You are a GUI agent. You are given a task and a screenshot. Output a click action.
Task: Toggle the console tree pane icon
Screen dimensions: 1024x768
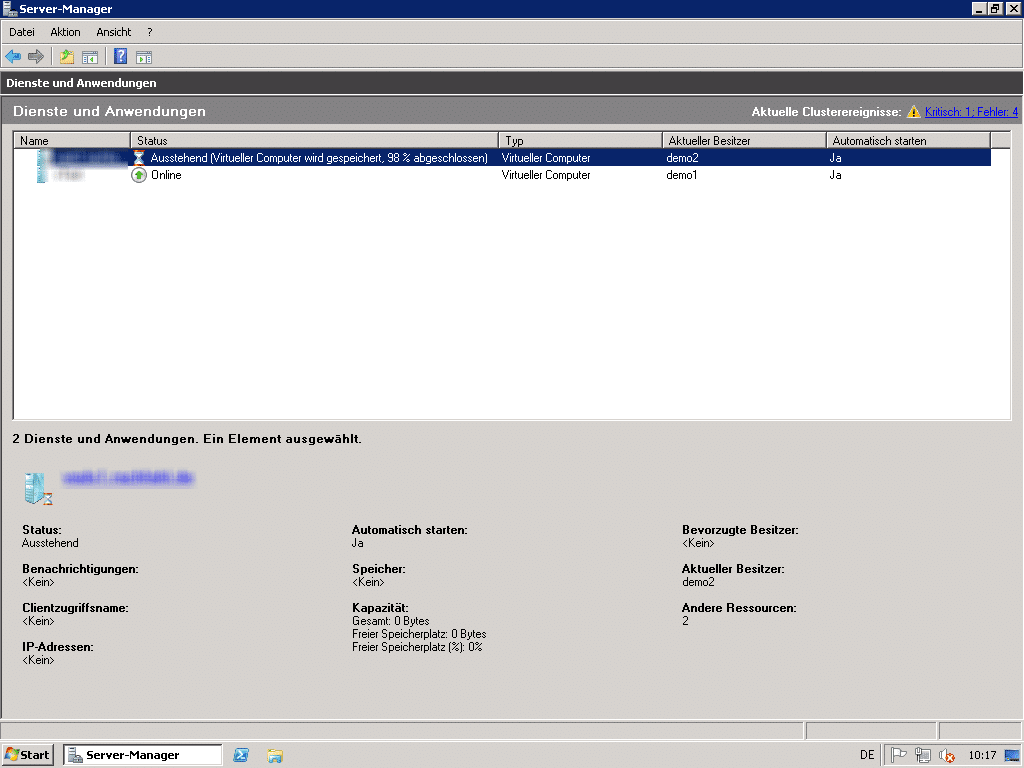(90, 57)
